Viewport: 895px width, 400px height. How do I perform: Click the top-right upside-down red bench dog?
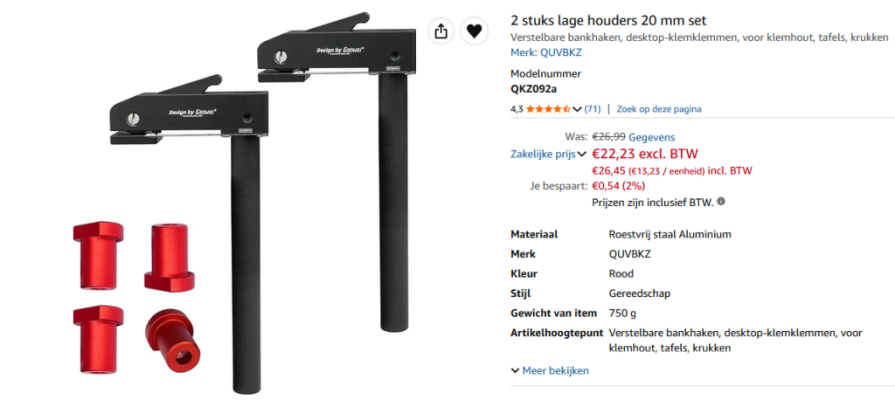tap(170, 257)
